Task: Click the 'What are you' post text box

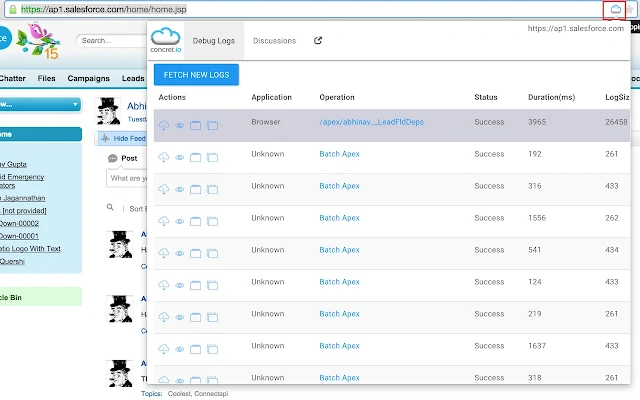Action: click(127, 178)
